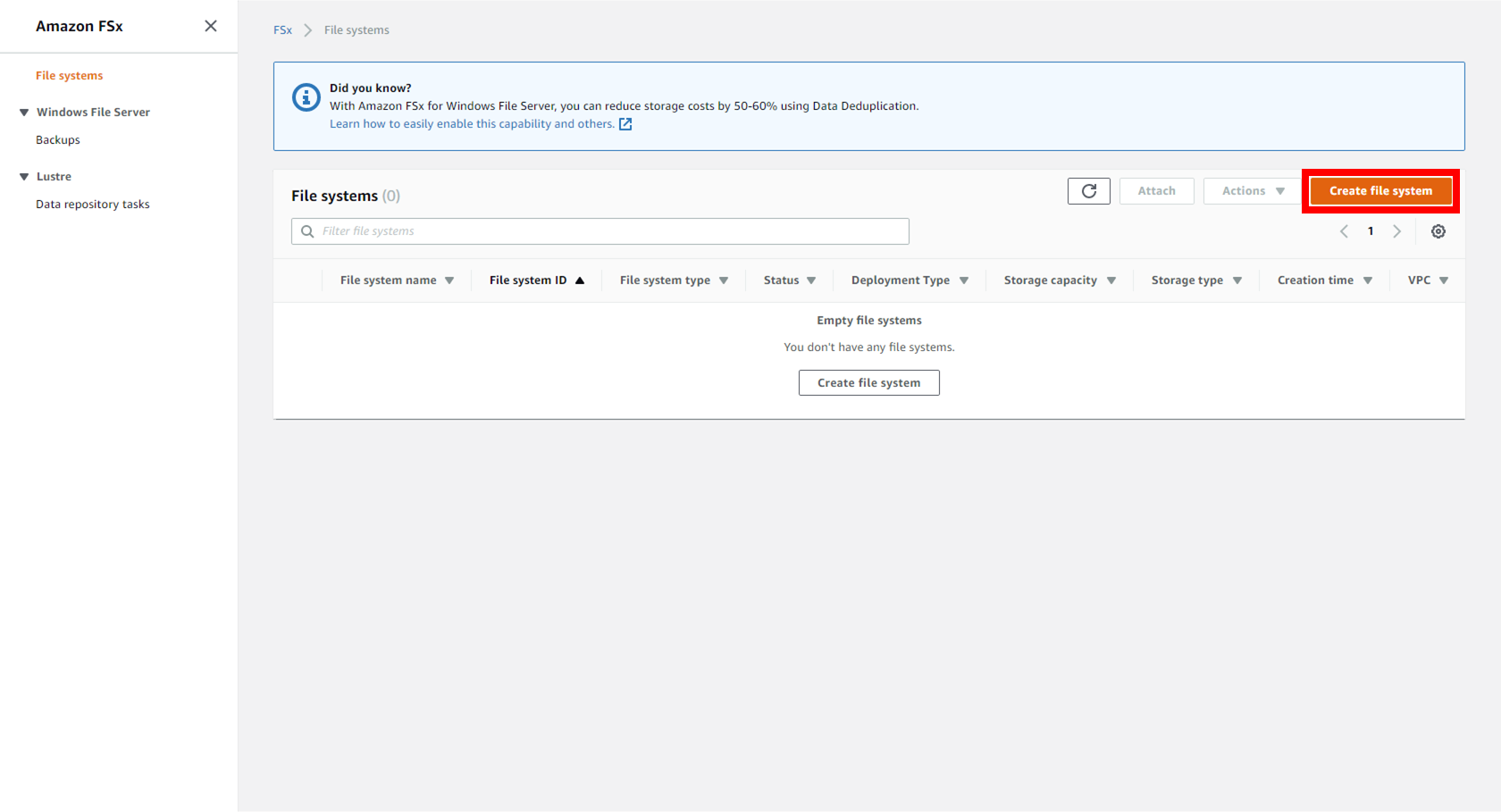Click the 'Did you know?' banner heading
The height and width of the screenshot is (812, 1501).
click(371, 88)
